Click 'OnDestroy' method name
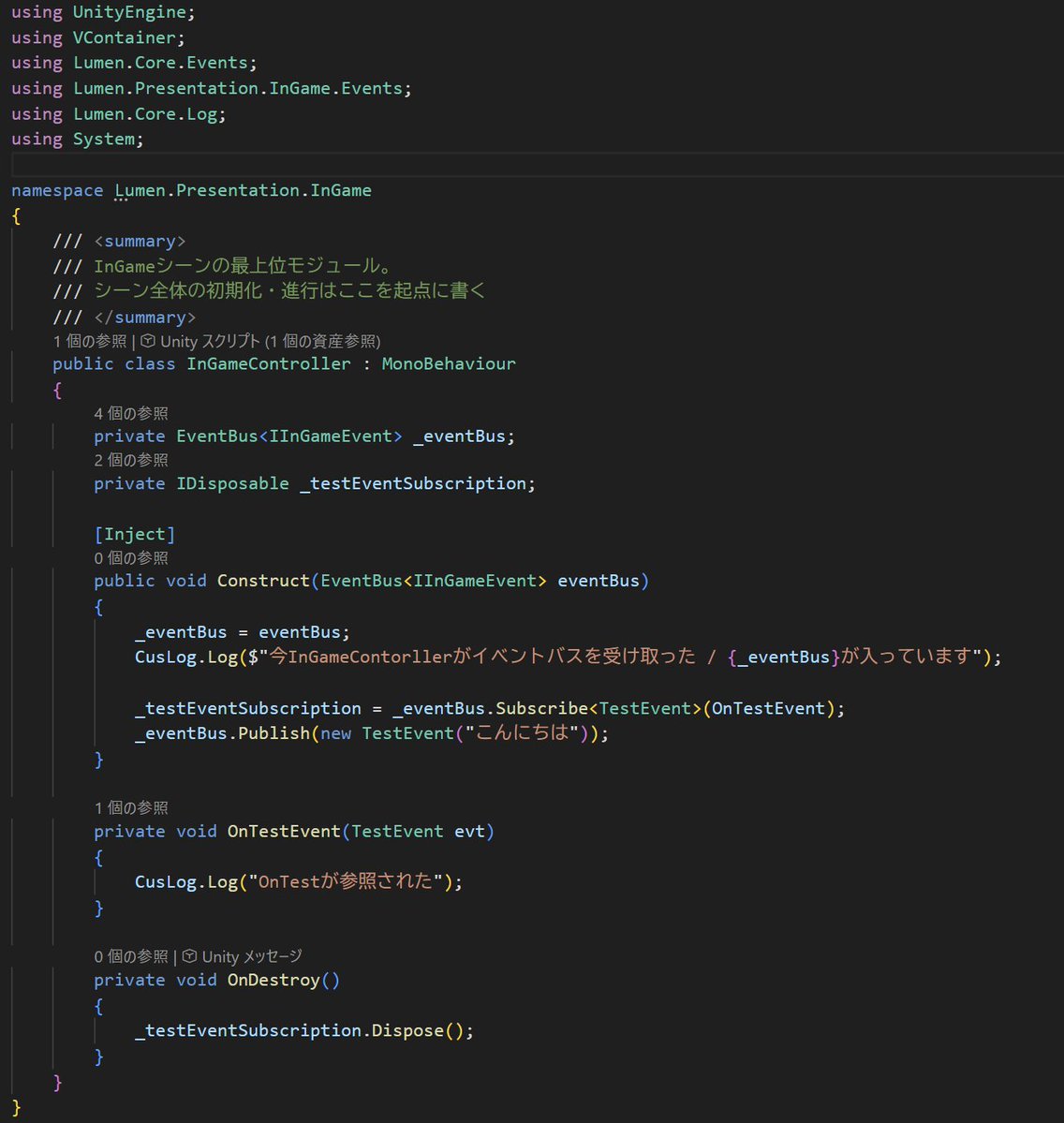Viewport: 1064px width, 1123px height. tap(273, 980)
